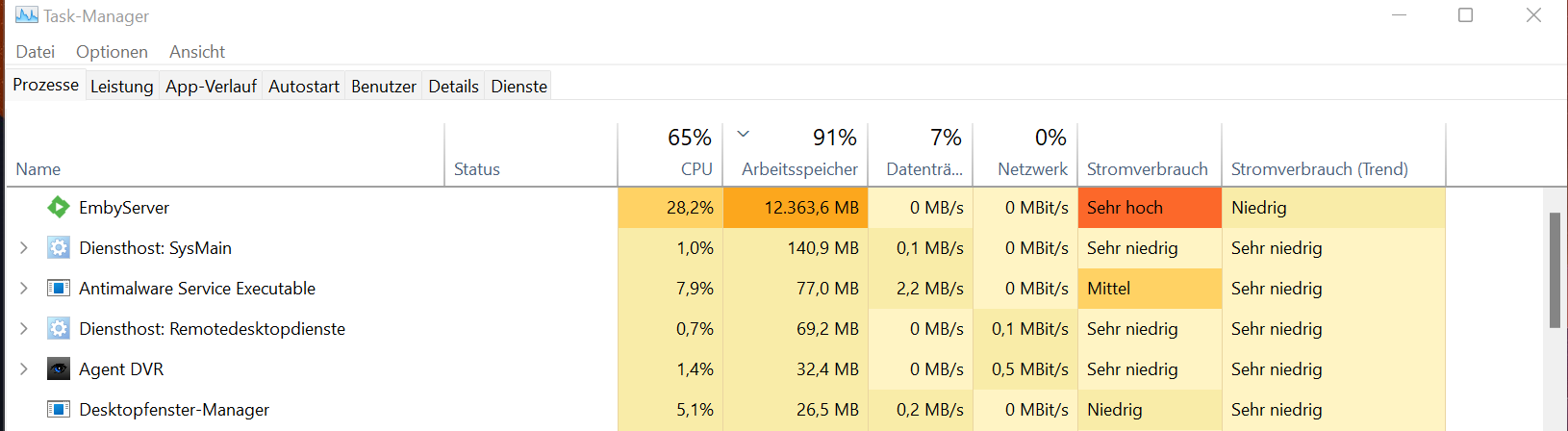Expand Diensthost: Remotedesktopdienste process group

click(x=24, y=329)
